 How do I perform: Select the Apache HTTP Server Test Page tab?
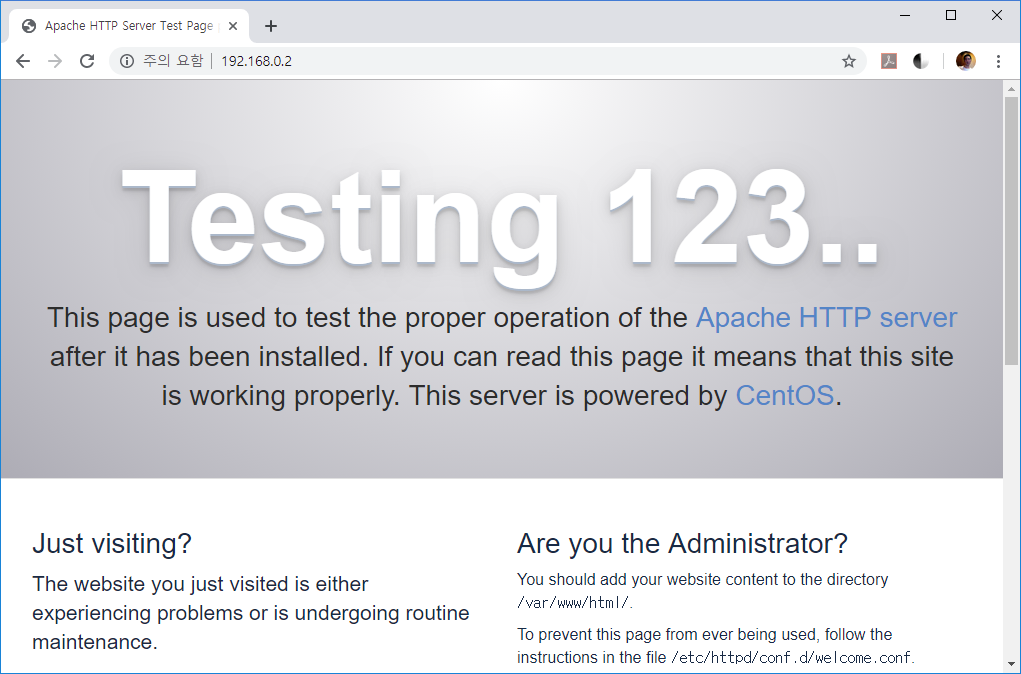[125, 26]
